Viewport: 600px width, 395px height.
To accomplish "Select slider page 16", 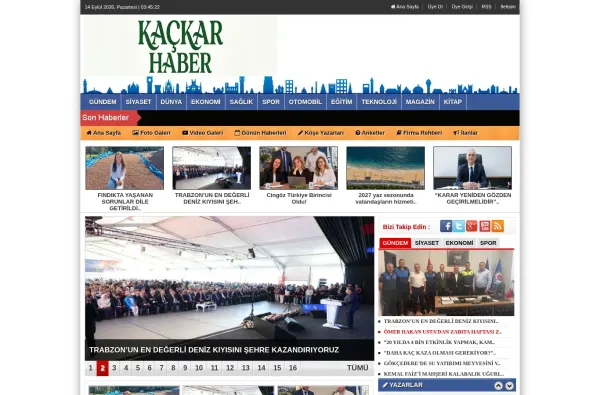I will point(293,368).
